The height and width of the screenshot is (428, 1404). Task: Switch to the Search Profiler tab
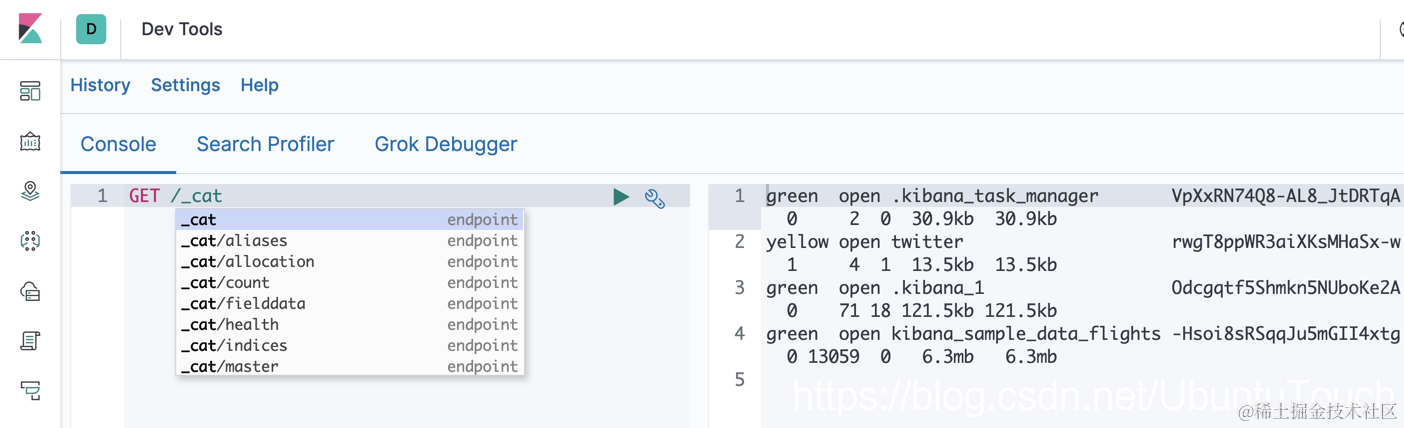click(x=265, y=144)
